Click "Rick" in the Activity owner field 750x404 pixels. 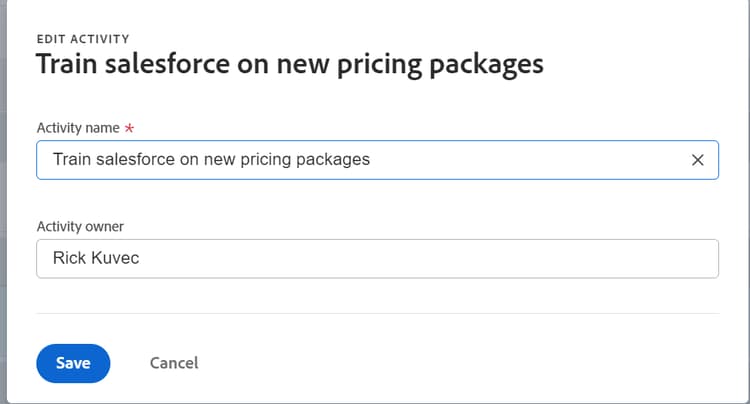tap(69, 259)
